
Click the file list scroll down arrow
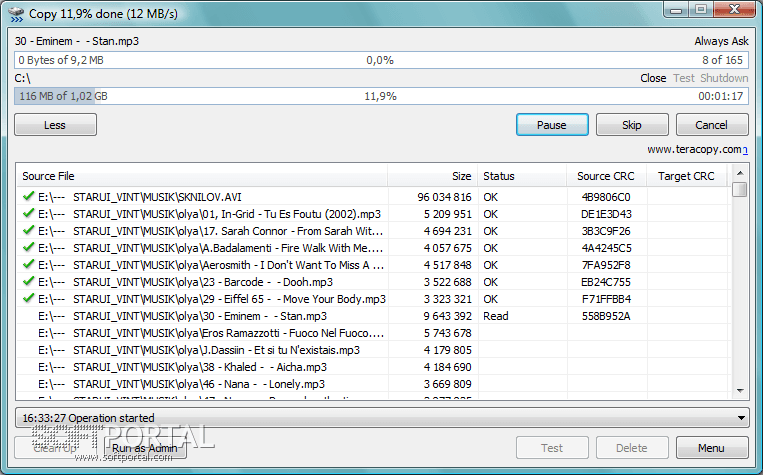point(740,390)
